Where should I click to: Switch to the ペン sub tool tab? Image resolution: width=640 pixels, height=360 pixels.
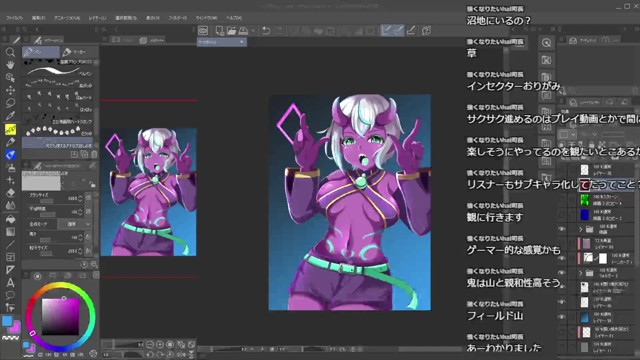(41, 52)
